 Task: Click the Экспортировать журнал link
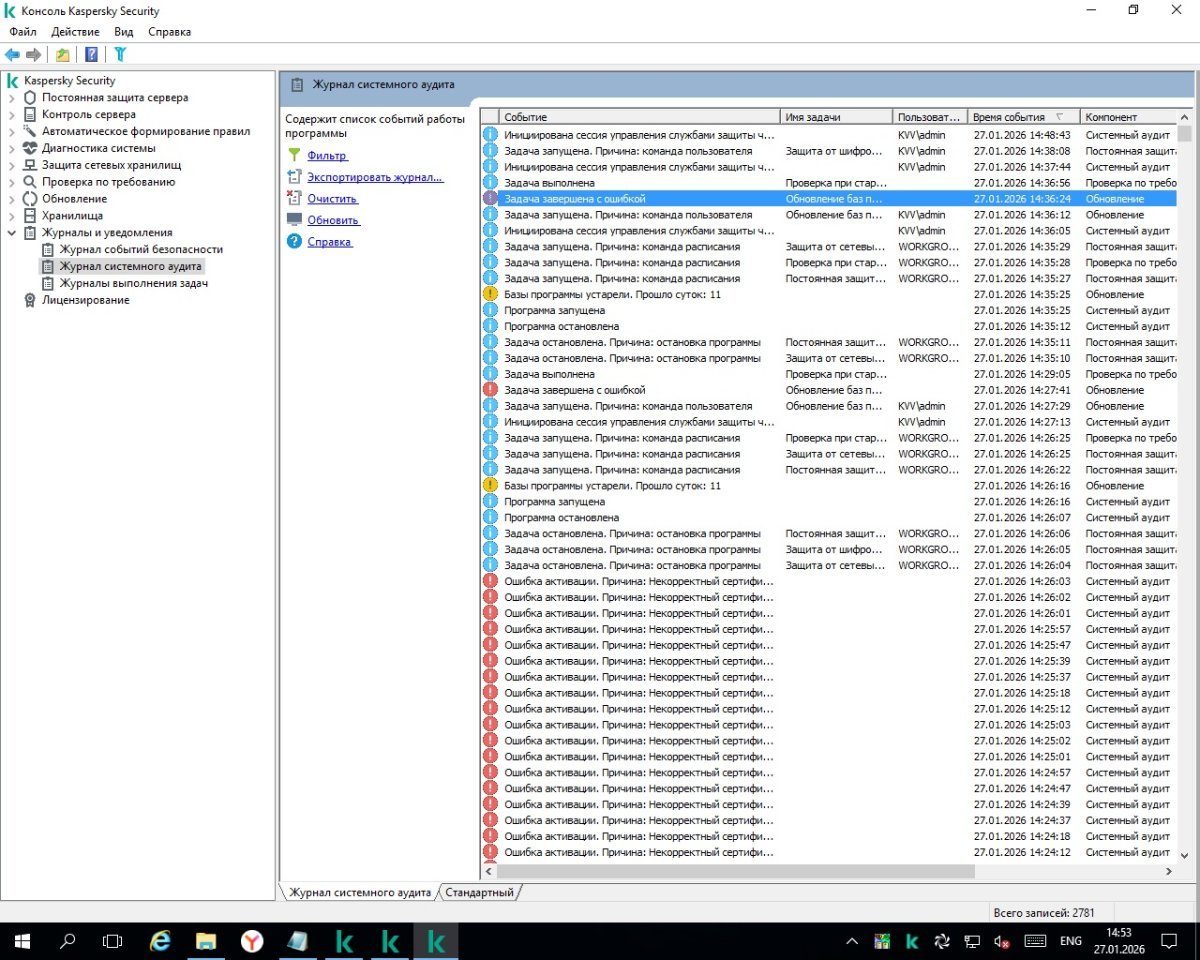(375, 178)
